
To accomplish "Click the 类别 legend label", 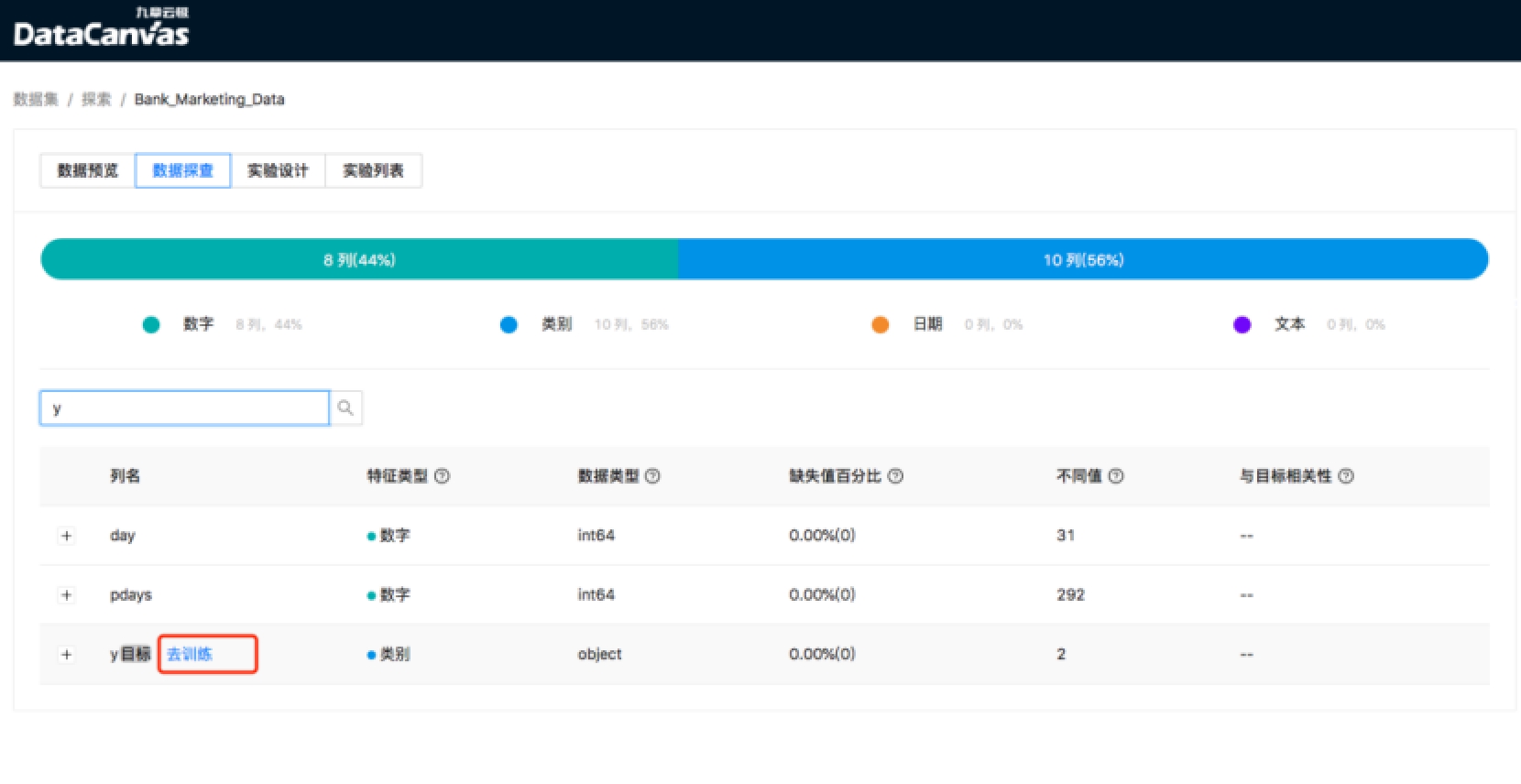I will tap(556, 325).
